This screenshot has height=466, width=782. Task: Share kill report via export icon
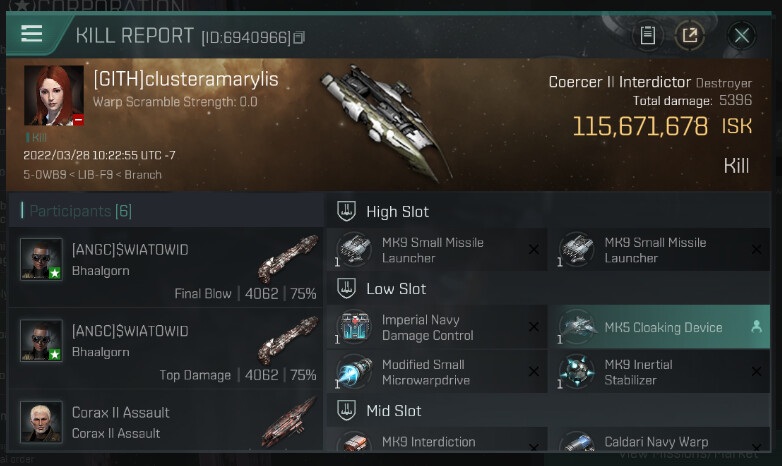click(690, 35)
